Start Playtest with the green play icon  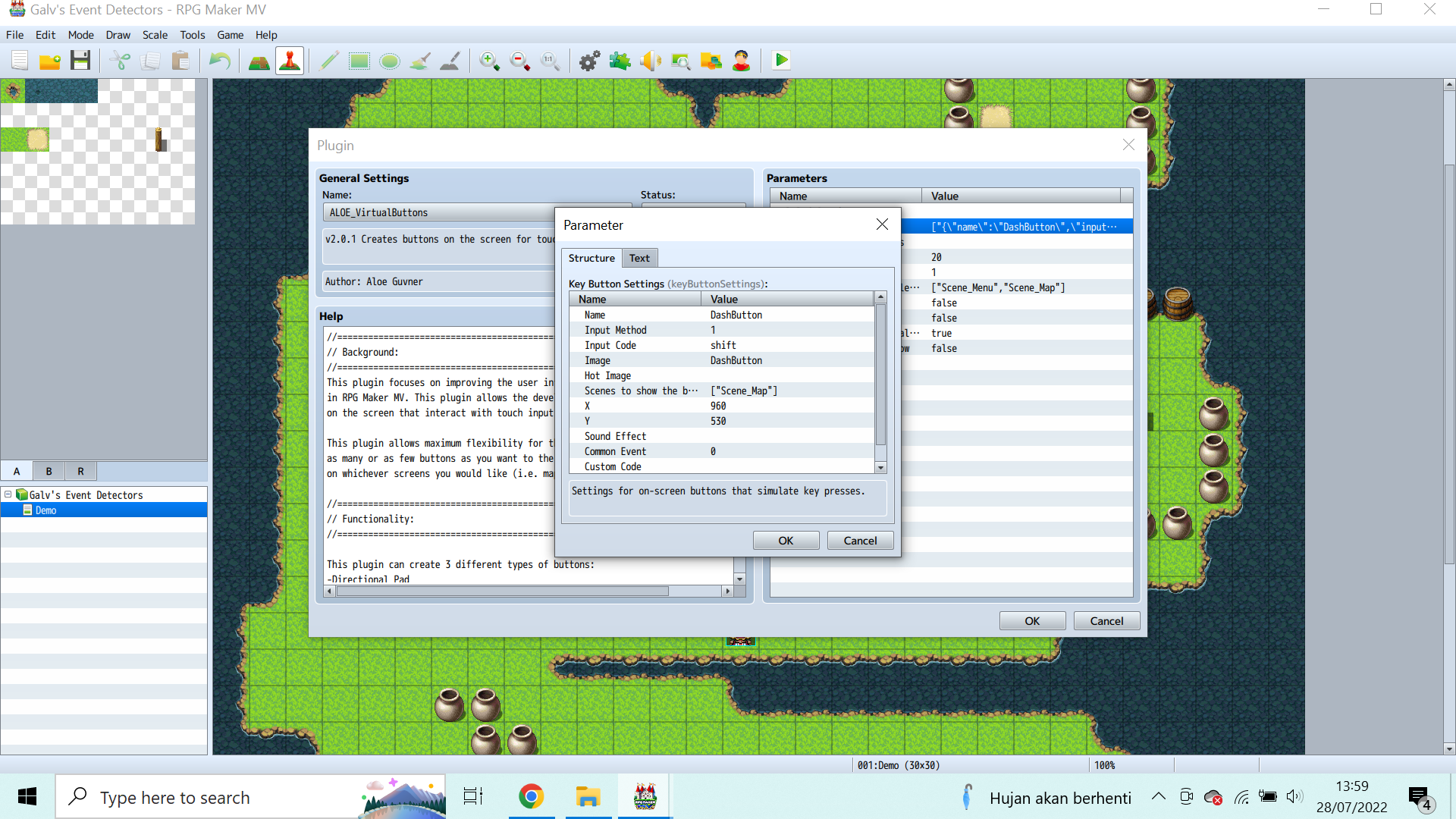pyautogui.click(x=781, y=61)
